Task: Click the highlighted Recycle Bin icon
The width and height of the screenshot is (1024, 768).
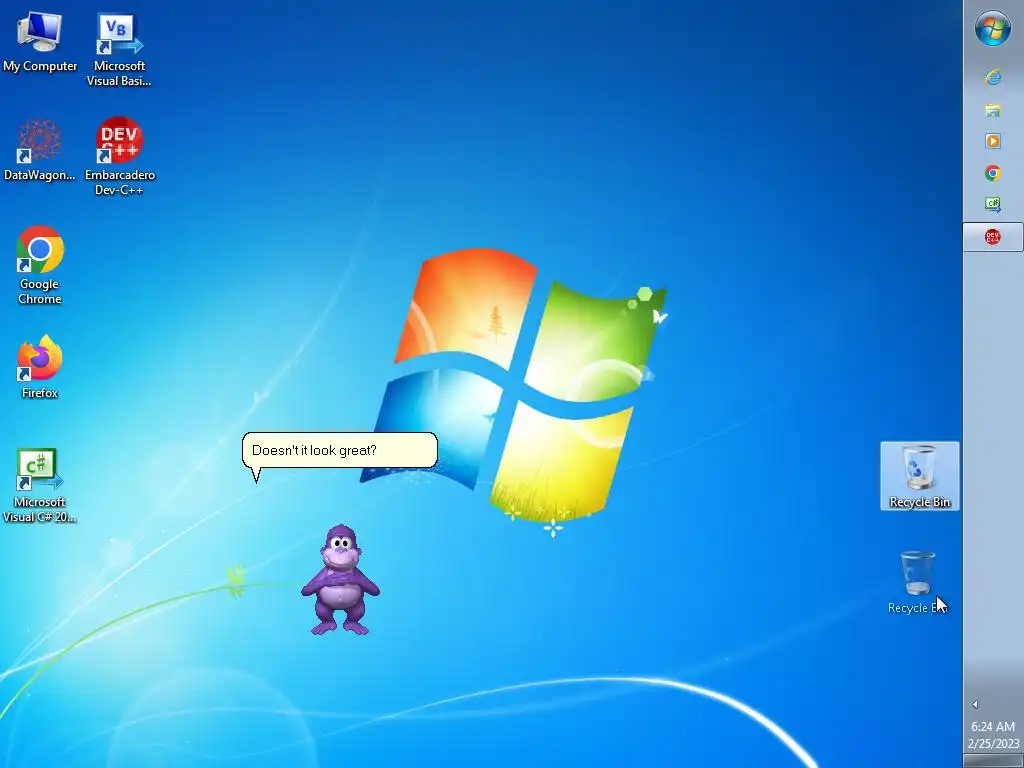Action: pos(920,476)
